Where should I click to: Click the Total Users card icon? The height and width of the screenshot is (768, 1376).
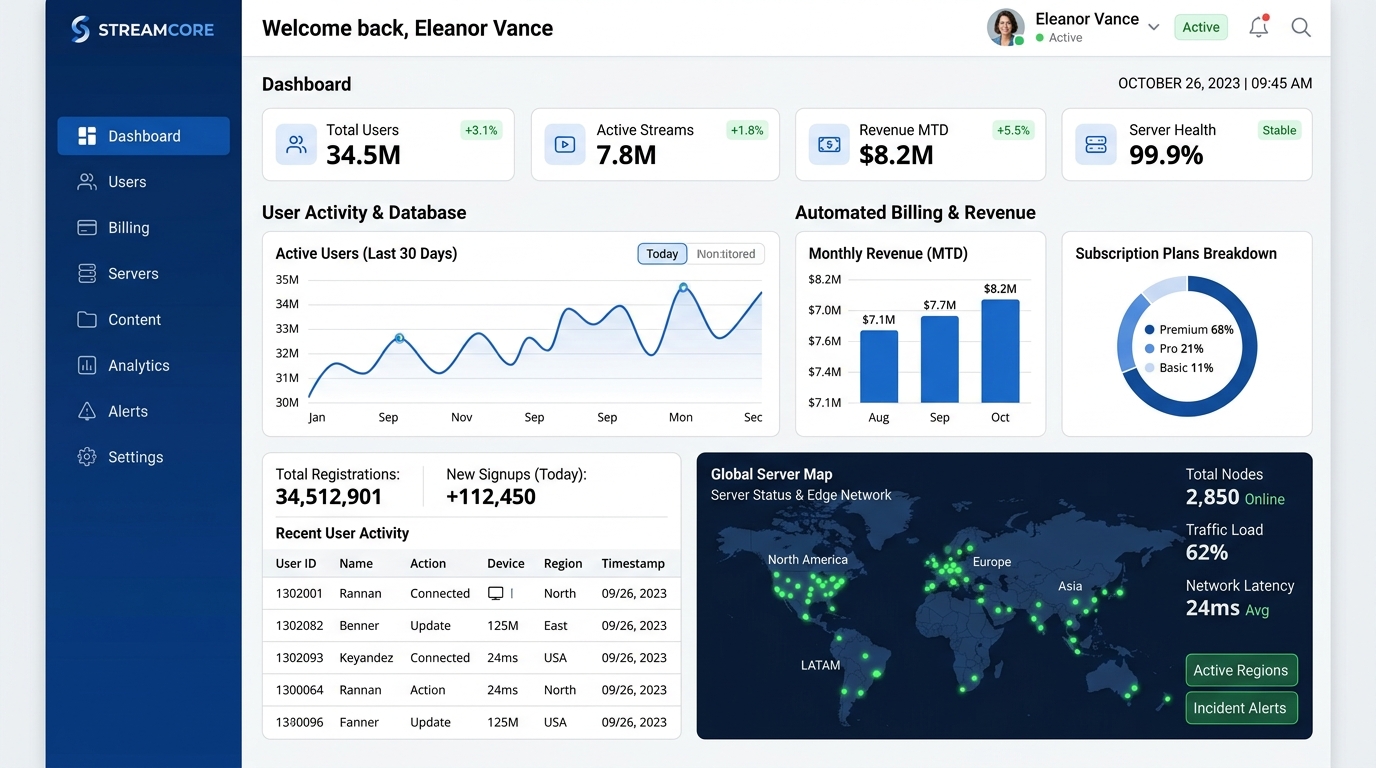[296, 144]
